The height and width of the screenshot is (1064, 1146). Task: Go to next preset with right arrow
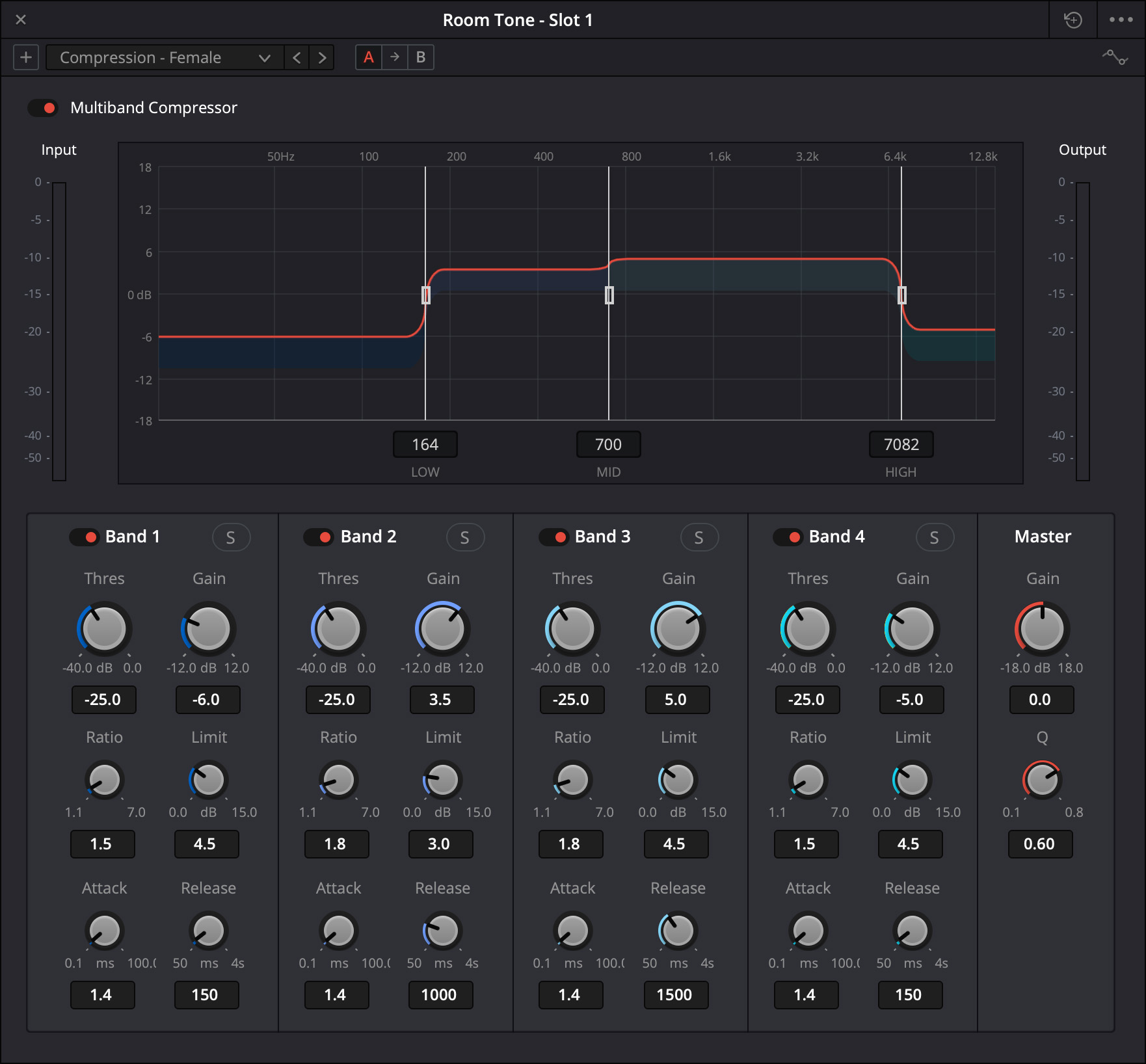pyautogui.click(x=322, y=57)
